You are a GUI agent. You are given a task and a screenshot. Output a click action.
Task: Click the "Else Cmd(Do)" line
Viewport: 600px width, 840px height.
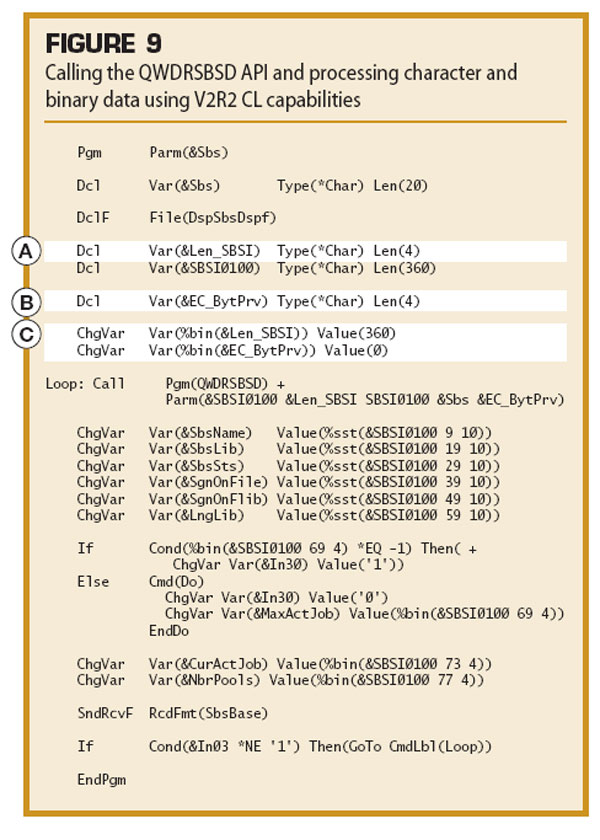pos(140,582)
